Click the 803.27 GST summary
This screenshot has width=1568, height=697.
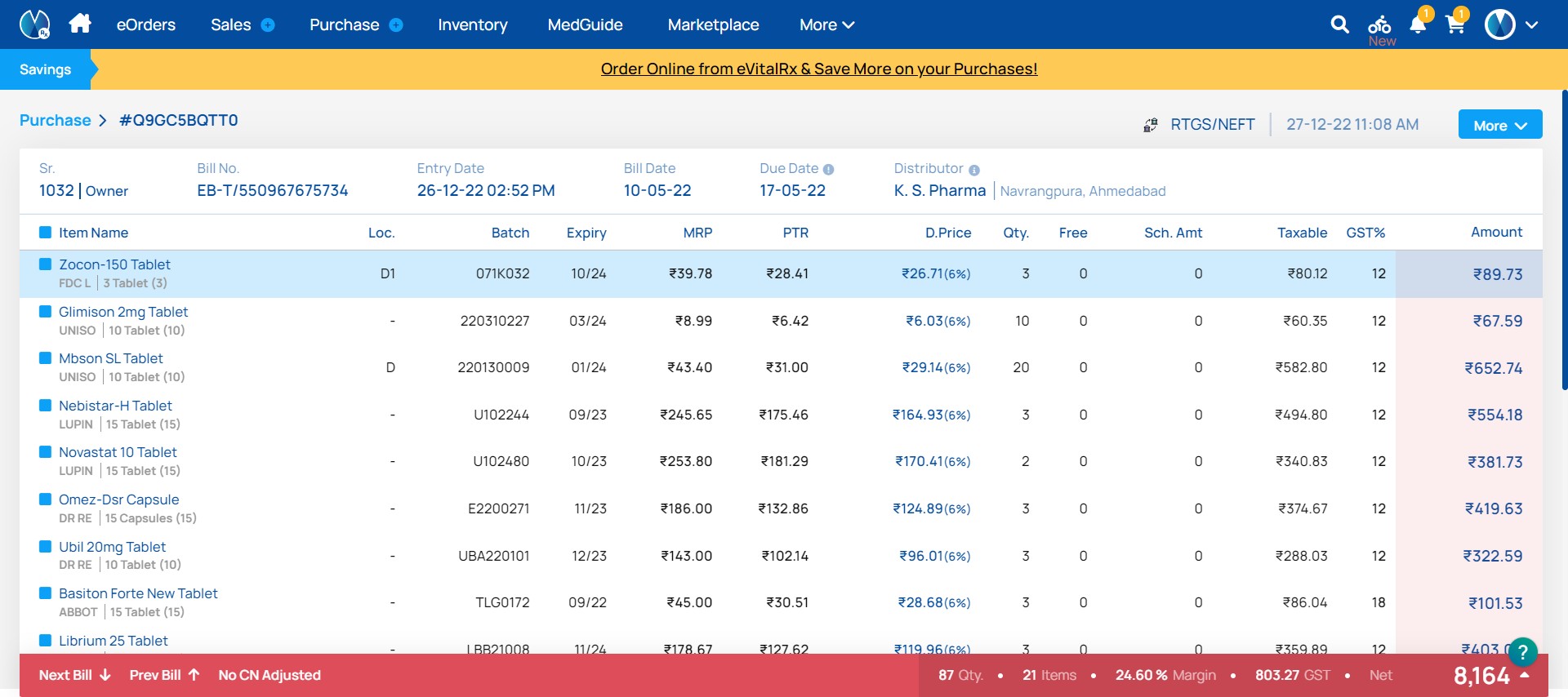pyautogui.click(x=1293, y=675)
